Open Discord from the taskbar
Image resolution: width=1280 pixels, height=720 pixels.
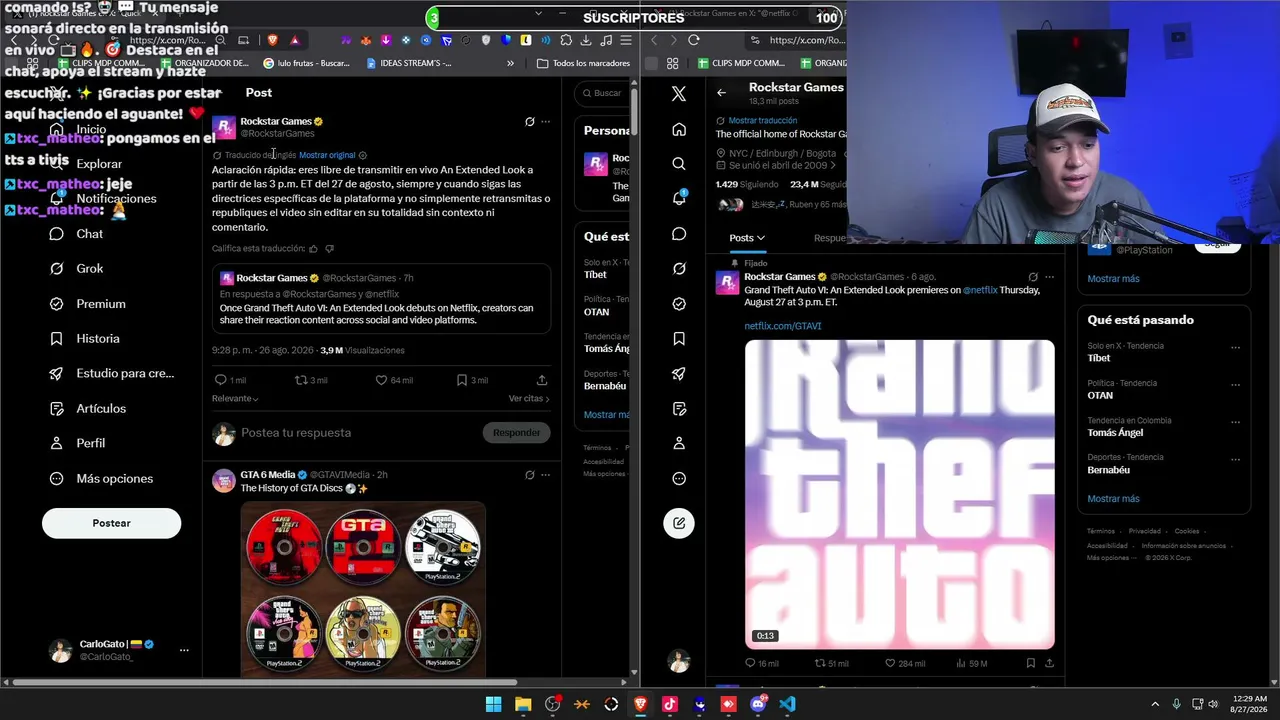pos(758,704)
